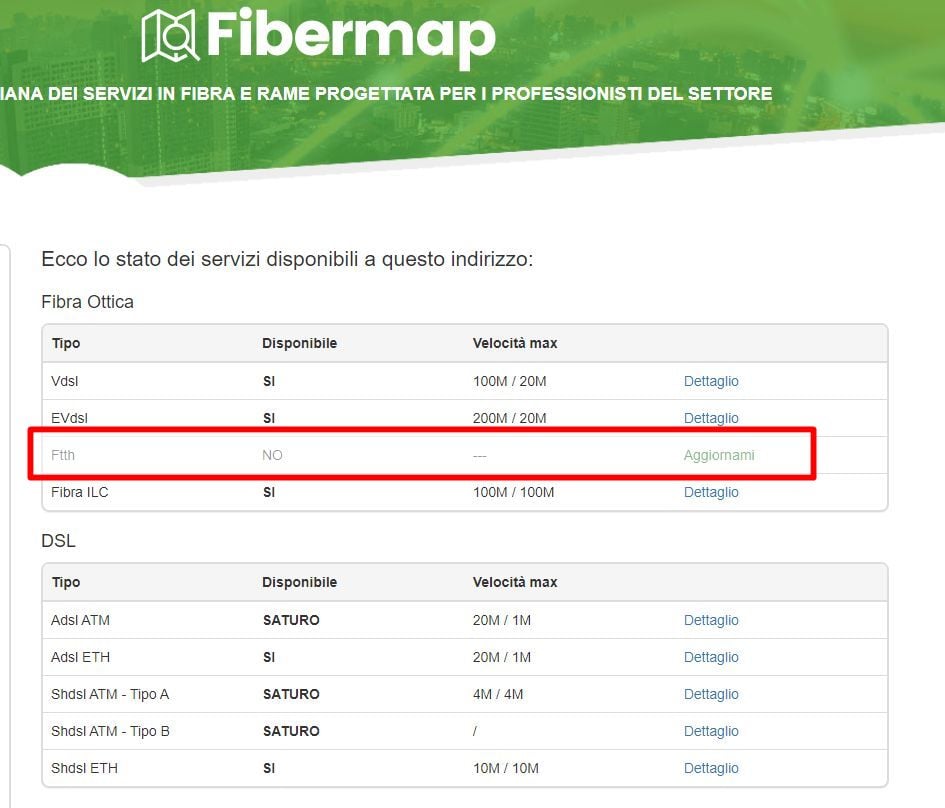Screen dimensions: 945x808
Task: Click SI status in Vdsl row
Action: tap(269, 381)
